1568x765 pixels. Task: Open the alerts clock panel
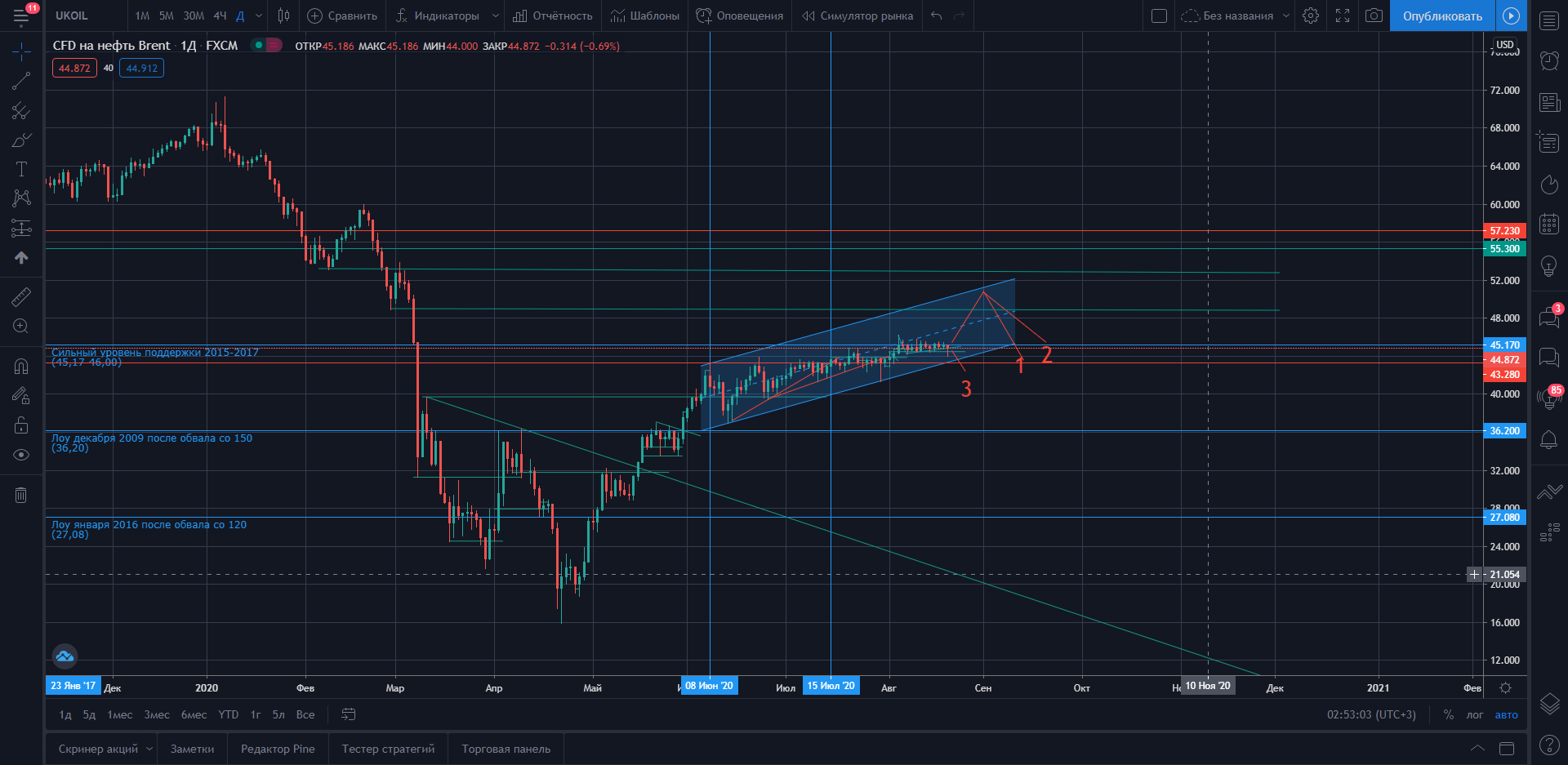coord(1549,60)
